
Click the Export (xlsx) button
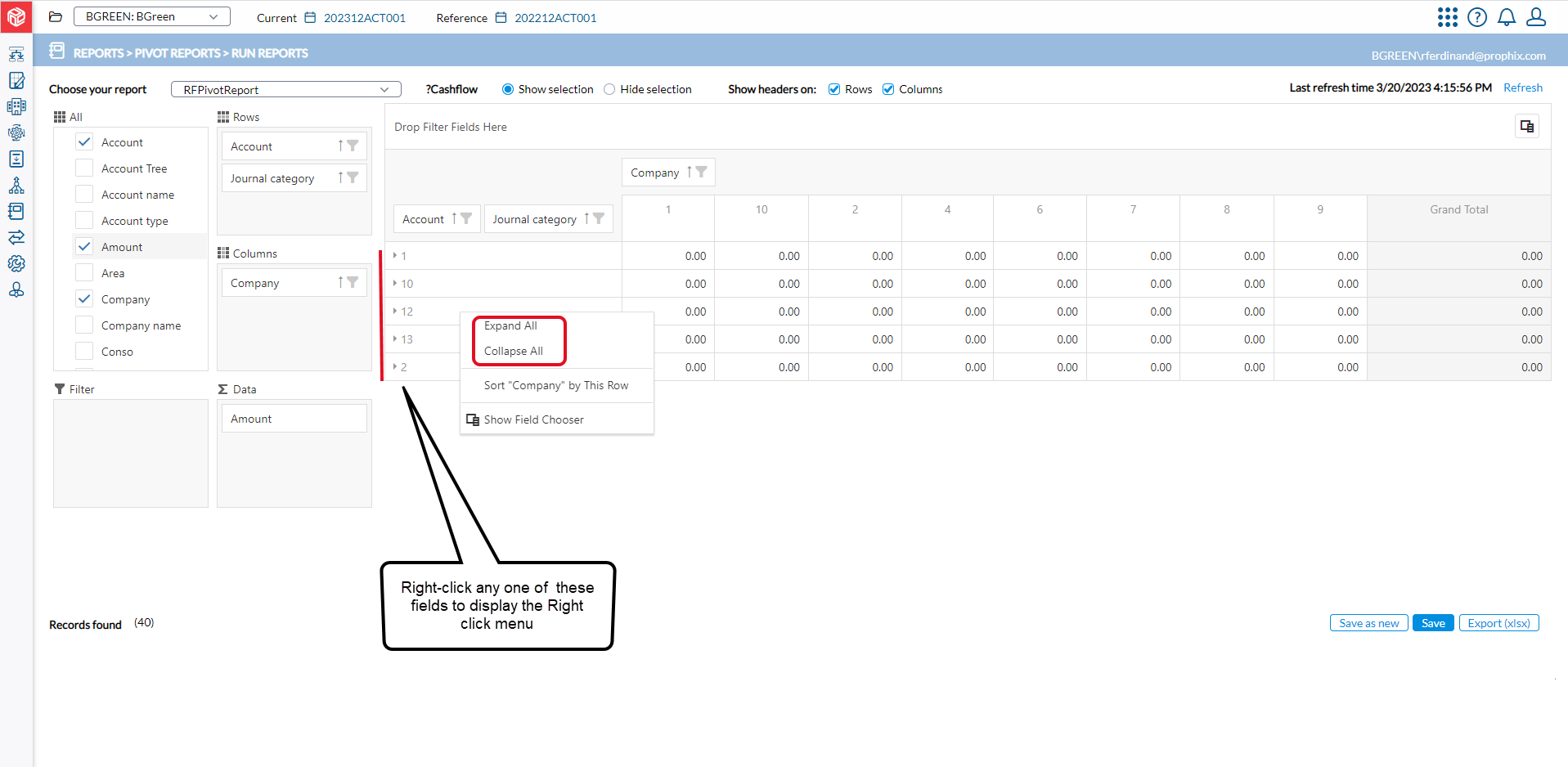(x=1499, y=623)
